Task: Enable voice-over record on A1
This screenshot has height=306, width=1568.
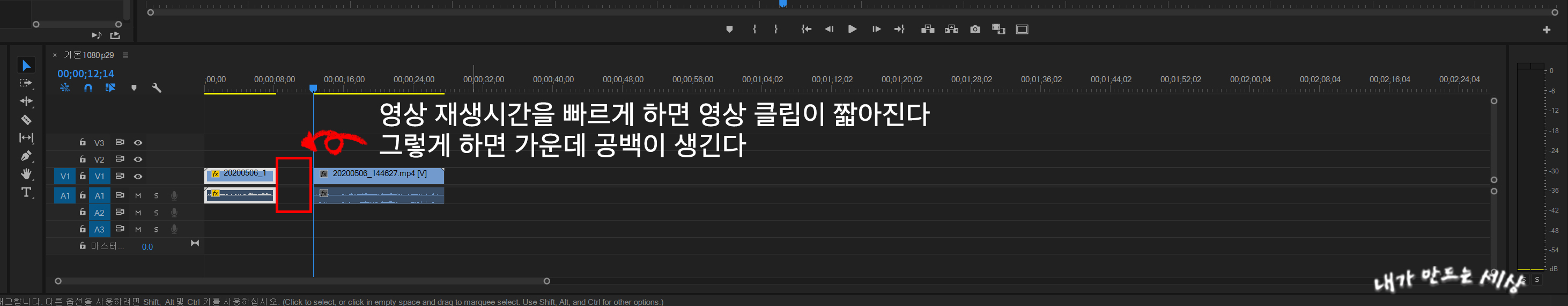Action: [174, 195]
